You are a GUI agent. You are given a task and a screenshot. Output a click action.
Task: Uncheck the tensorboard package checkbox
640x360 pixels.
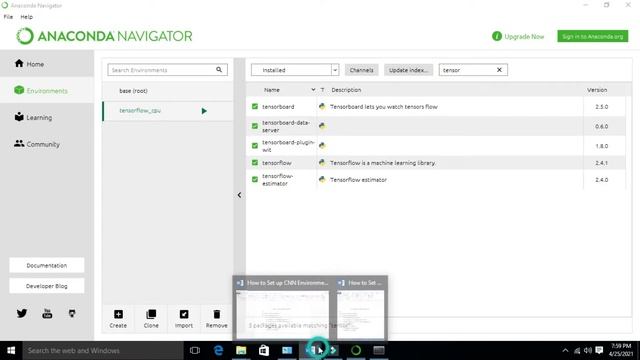(x=255, y=107)
